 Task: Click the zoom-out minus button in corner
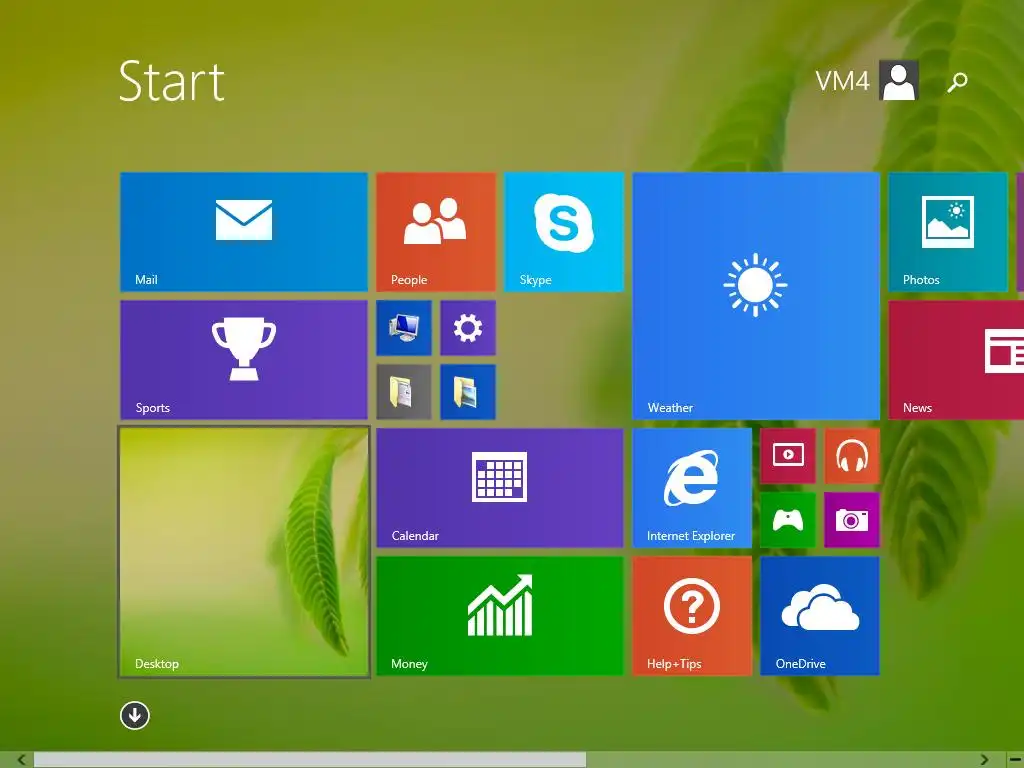pos(1016,760)
